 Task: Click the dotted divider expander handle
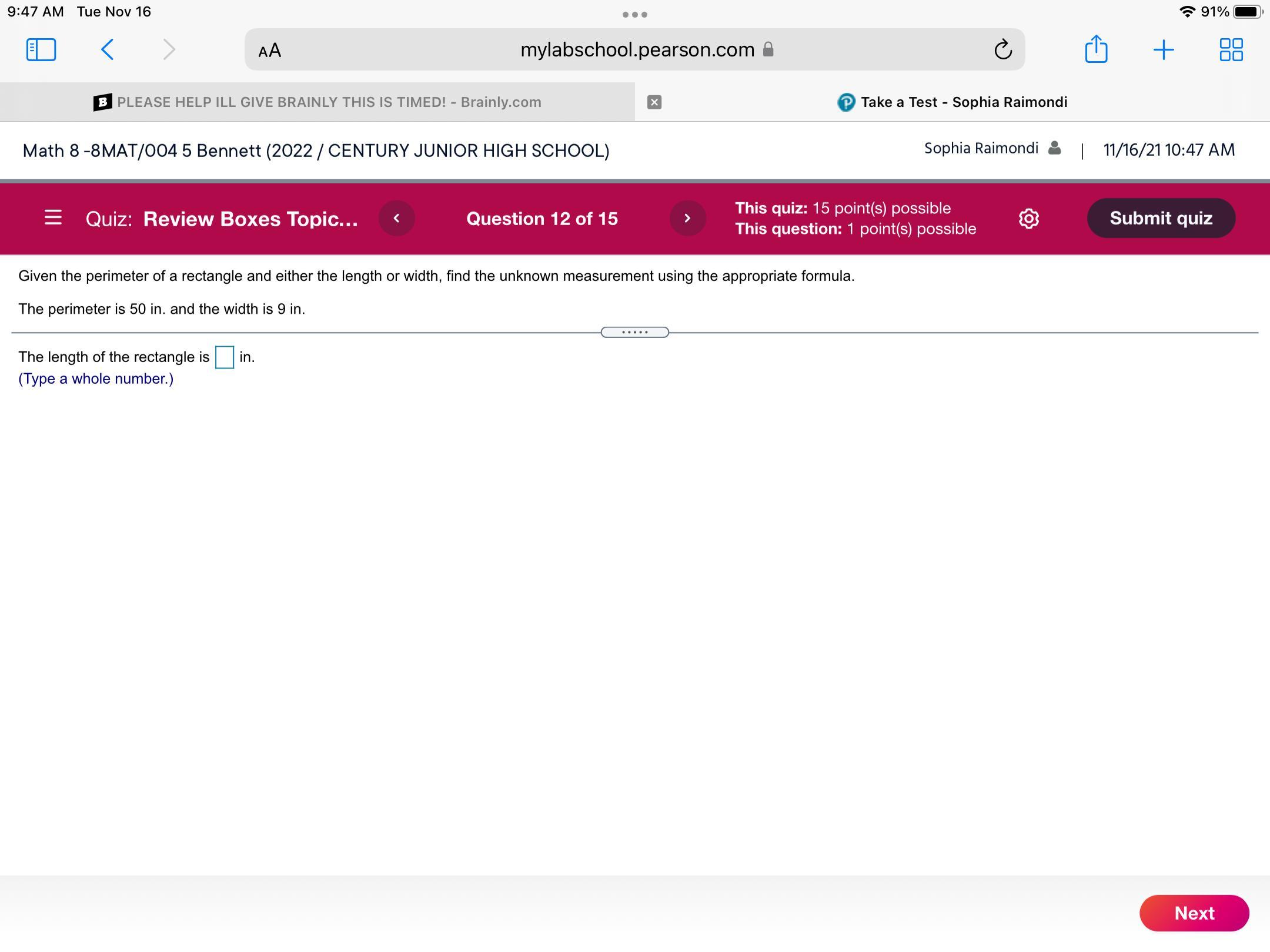tap(634, 333)
